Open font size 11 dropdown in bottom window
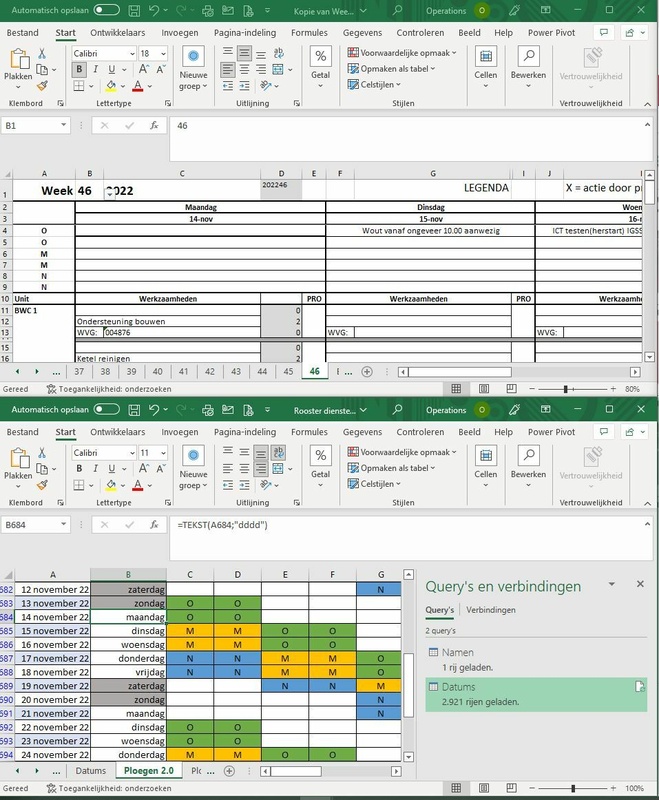Image resolution: width=659 pixels, height=800 pixels. tap(163, 453)
